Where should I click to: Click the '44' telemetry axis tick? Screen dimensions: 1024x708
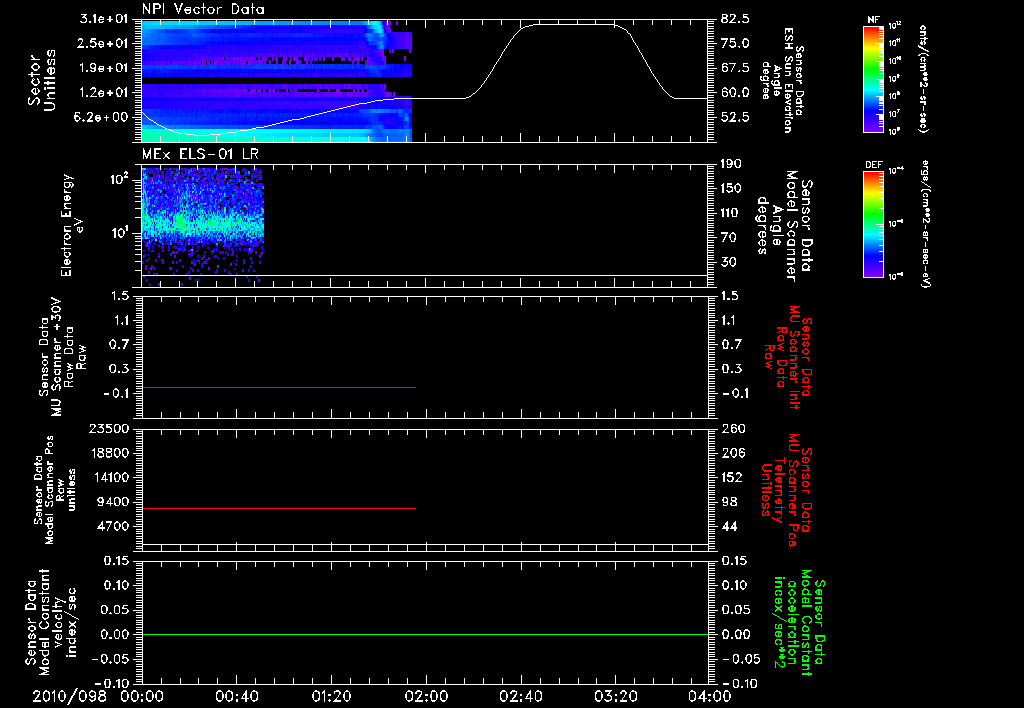[x=729, y=526]
